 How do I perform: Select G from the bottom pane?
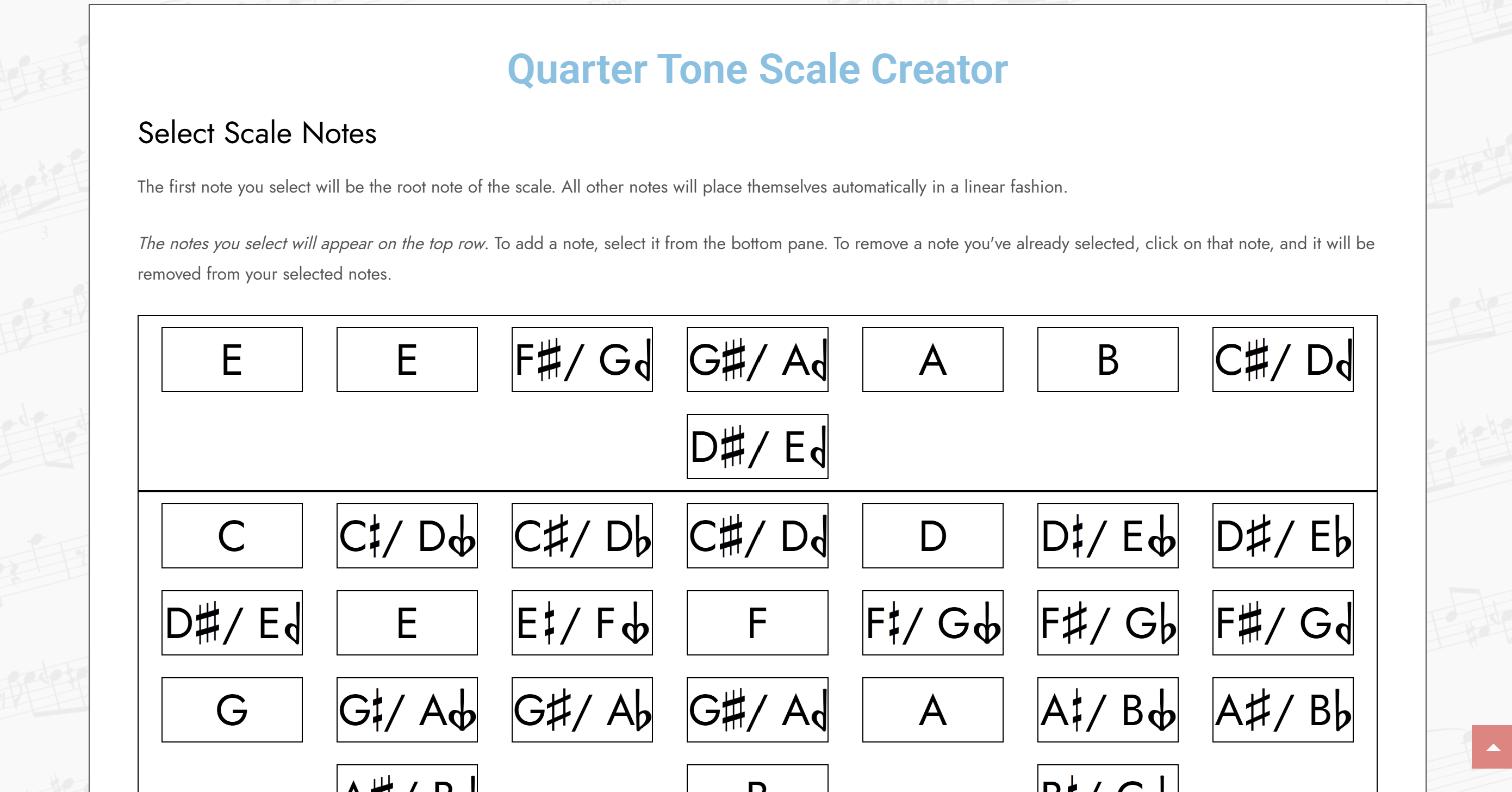[231, 710]
